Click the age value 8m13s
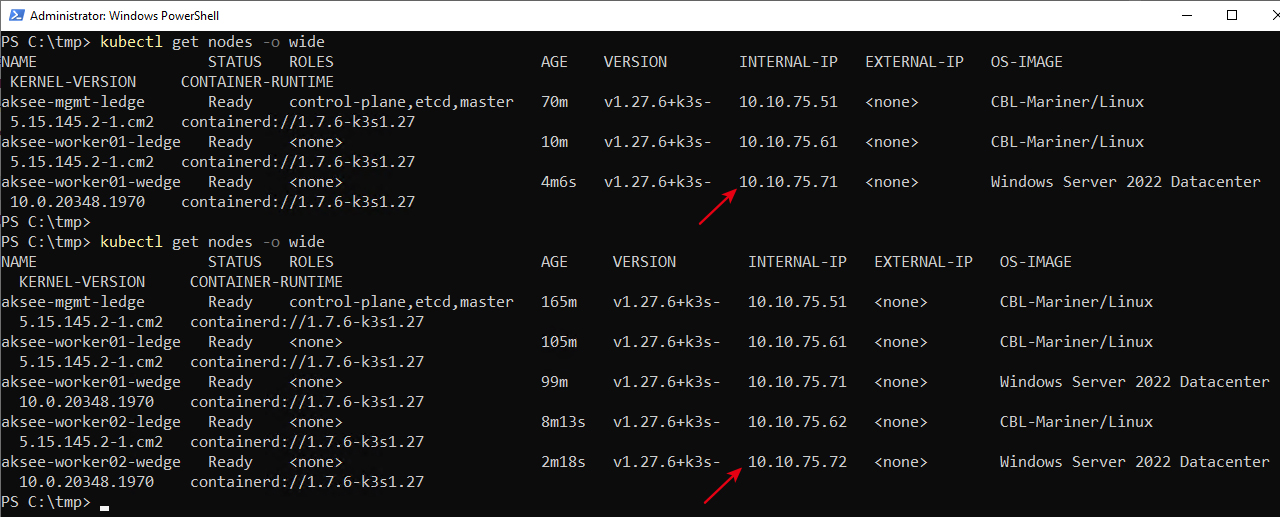Screen dimensions: 1280x517 (563, 422)
